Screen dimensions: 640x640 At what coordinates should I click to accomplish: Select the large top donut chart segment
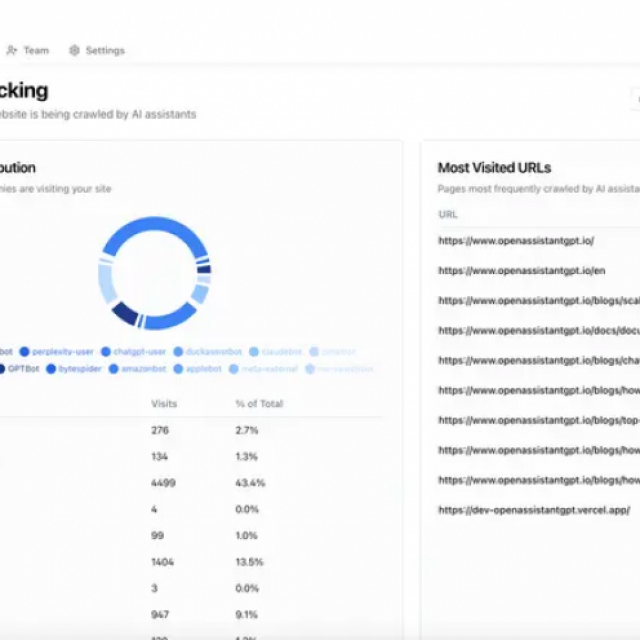pyautogui.click(x=155, y=224)
